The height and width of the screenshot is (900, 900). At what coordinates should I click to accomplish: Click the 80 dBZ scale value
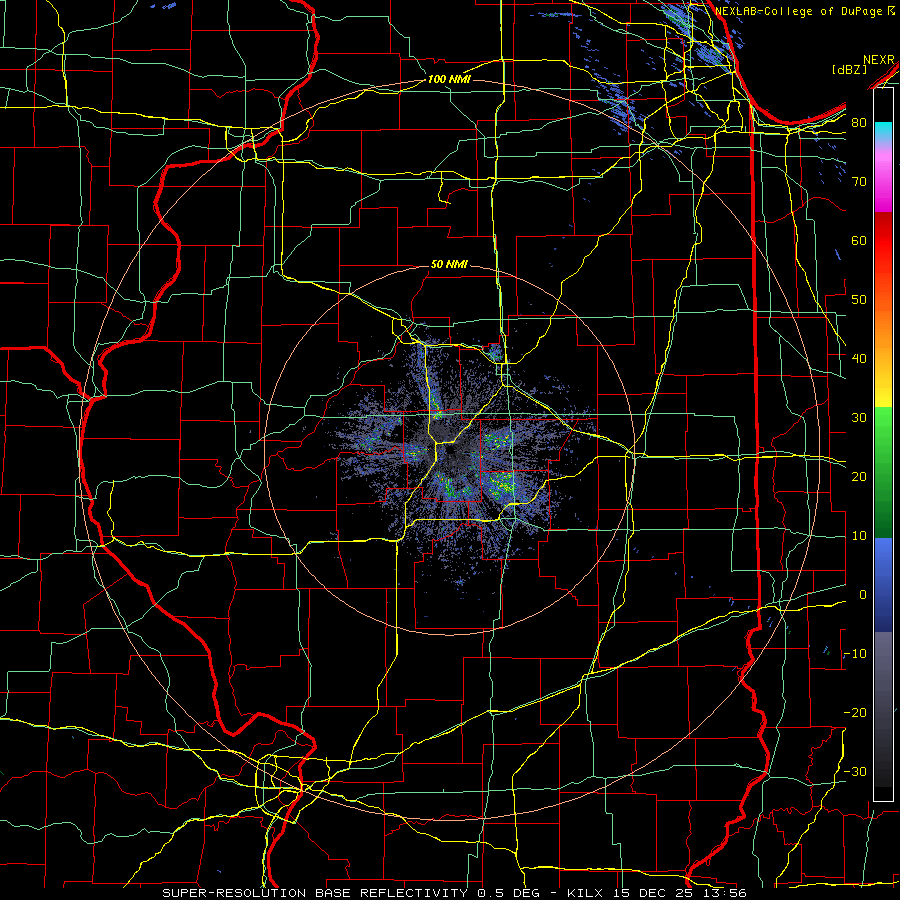pos(859,123)
